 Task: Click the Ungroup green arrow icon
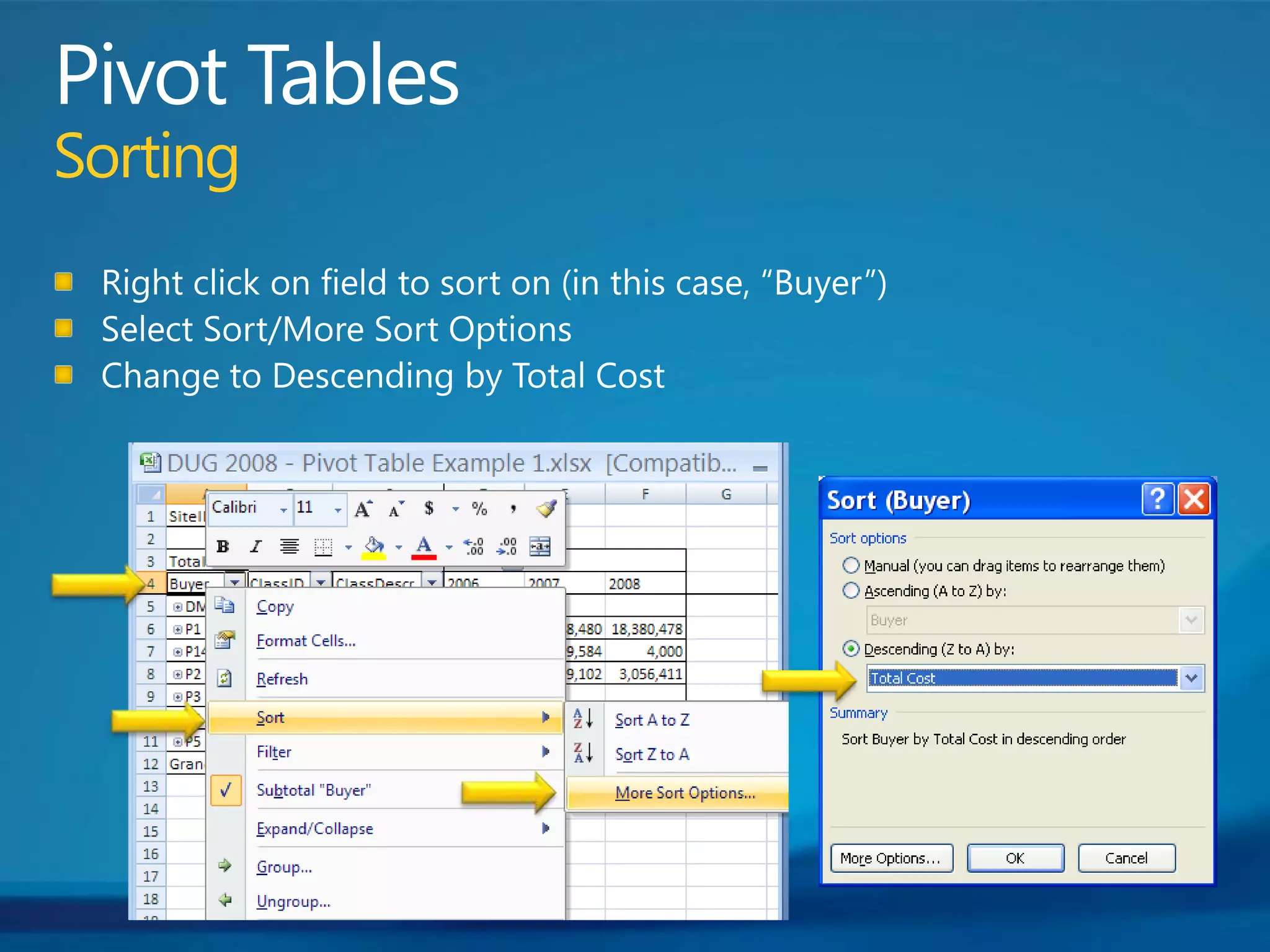[224, 900]
